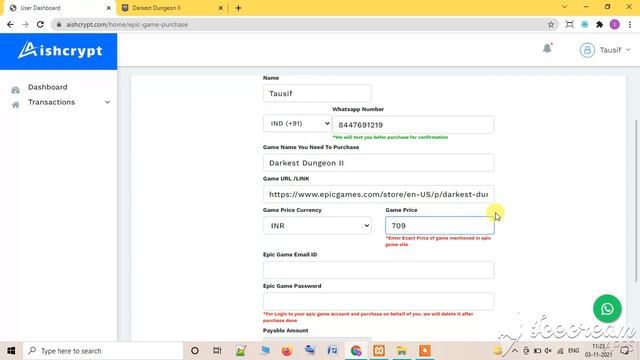Open the notifications bell
Image resolution: width=640 pixels, height=360 pixels.
pyautogui.click(x=547, y=49)
